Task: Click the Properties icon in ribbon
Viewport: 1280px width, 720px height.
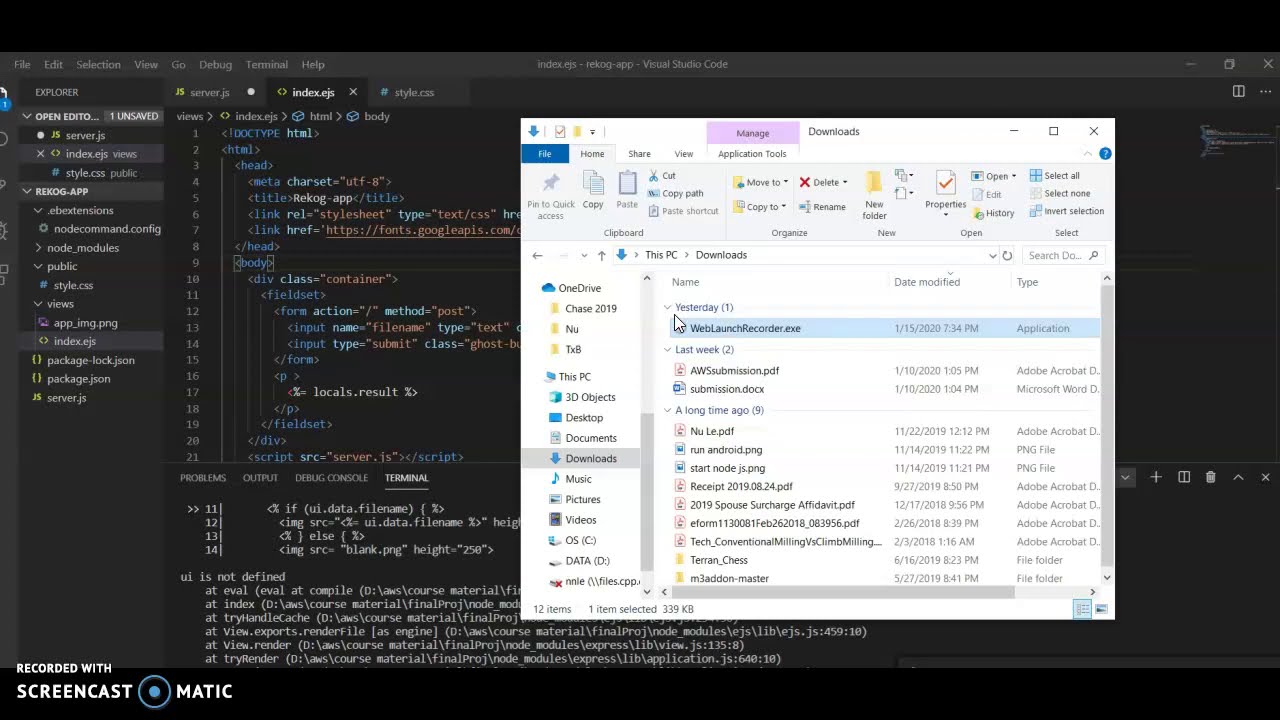Action: (945, 183)
